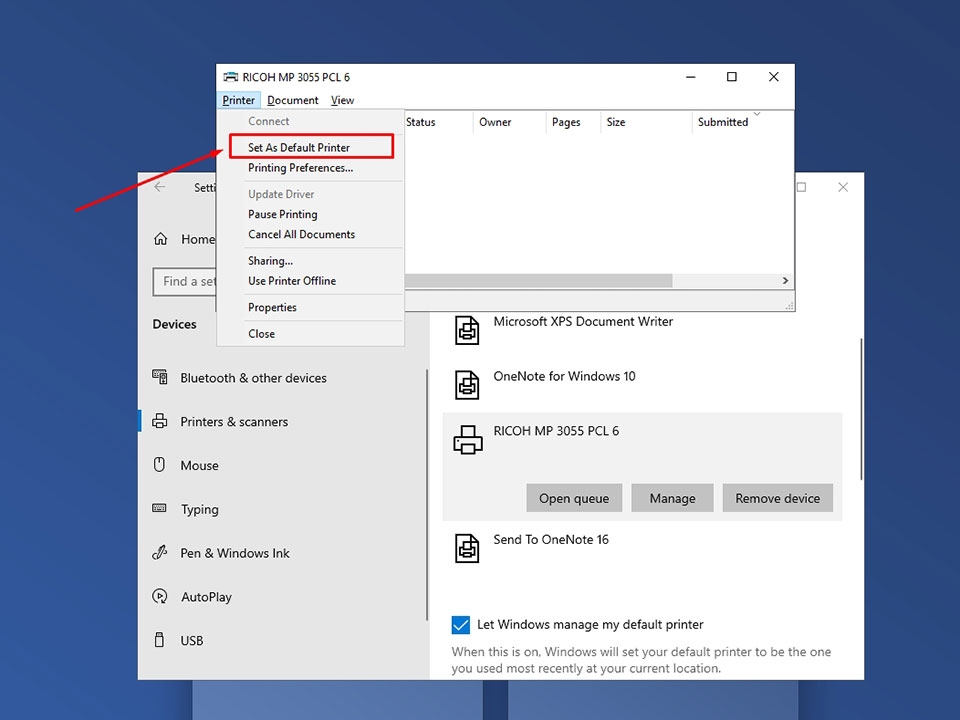The image size is (960, 720).
Task: Click the RICOH MP 3055 PCL 6 printer icon
Action: click(468, 440)
